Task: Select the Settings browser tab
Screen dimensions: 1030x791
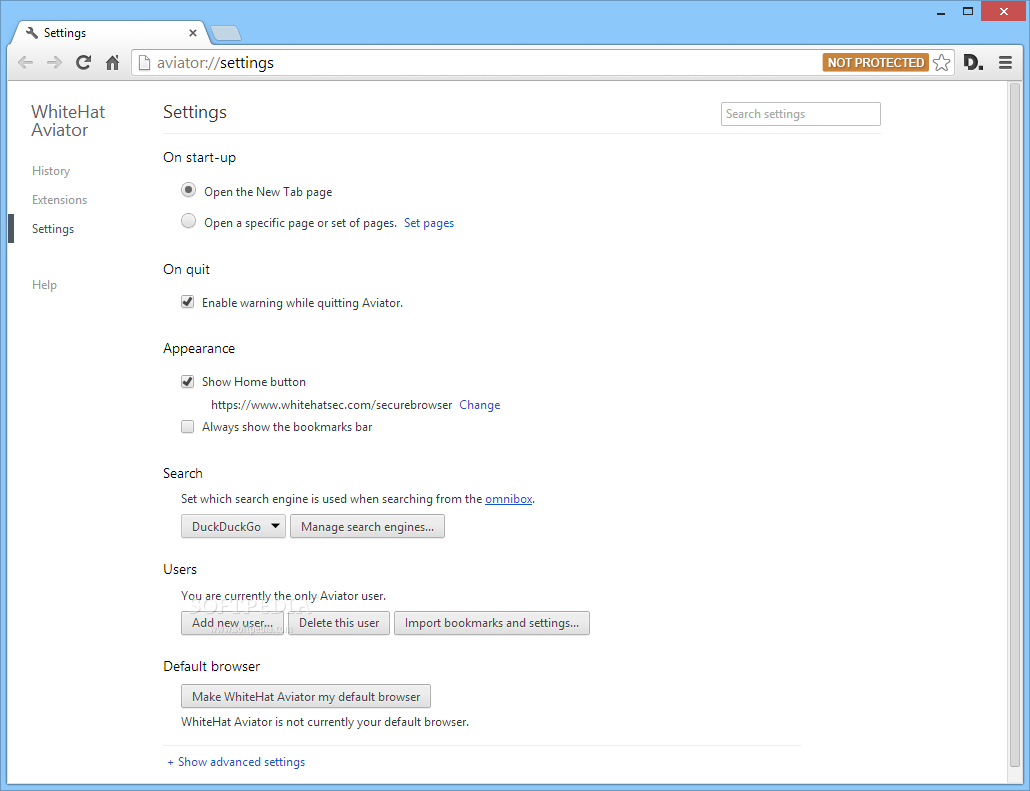Action: [x=108, y=33]
